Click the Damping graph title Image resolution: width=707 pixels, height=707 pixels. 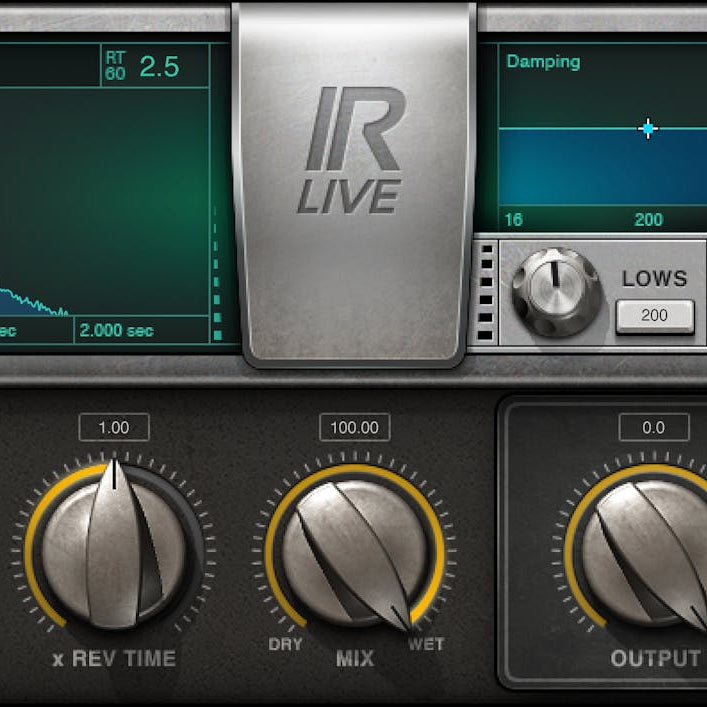pyautogui.click(x=543, y=62)
